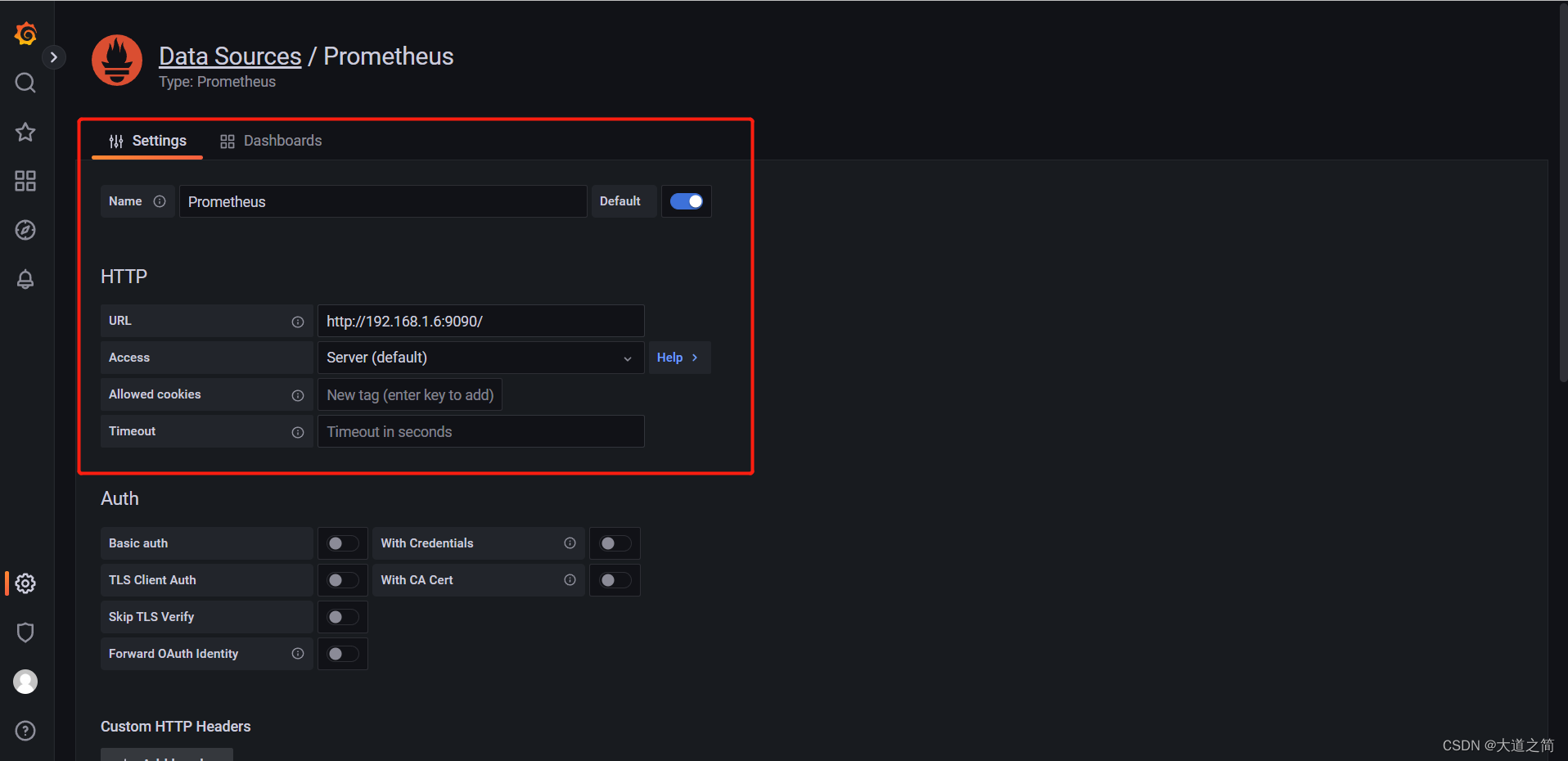Open the user profile avatar icon
The width and height of the screenshot is (1568, 761).
(25, 681)
